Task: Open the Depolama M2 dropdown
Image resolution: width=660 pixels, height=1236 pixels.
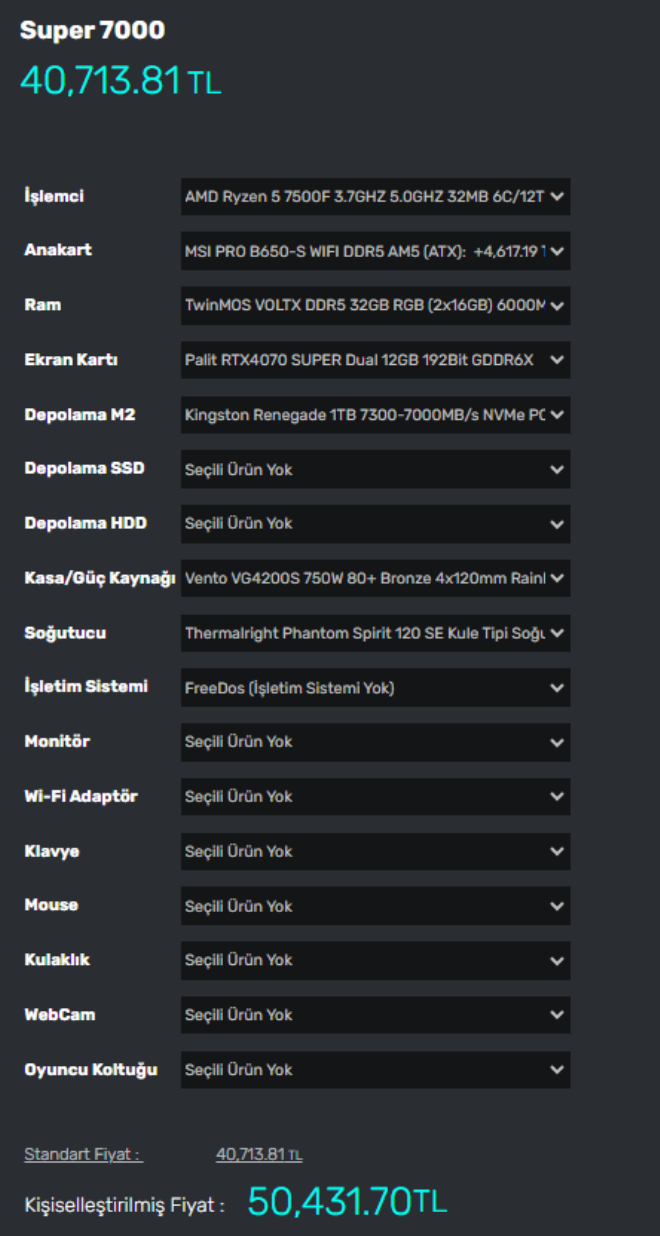Action: tap(375, 415)
